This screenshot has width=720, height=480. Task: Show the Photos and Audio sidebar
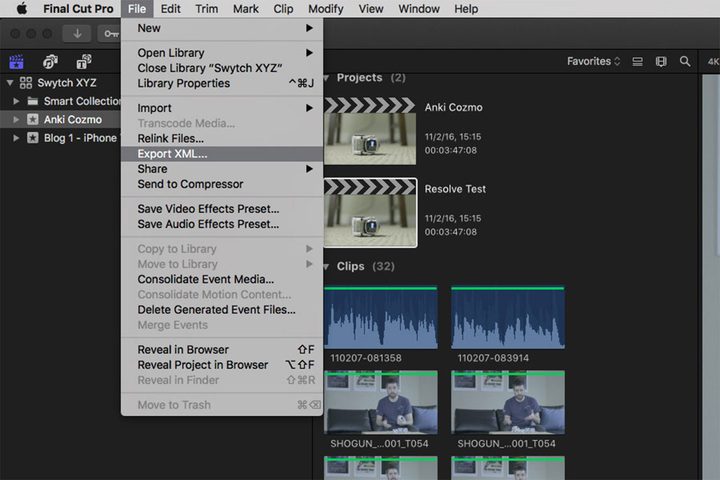coord(50,61)
